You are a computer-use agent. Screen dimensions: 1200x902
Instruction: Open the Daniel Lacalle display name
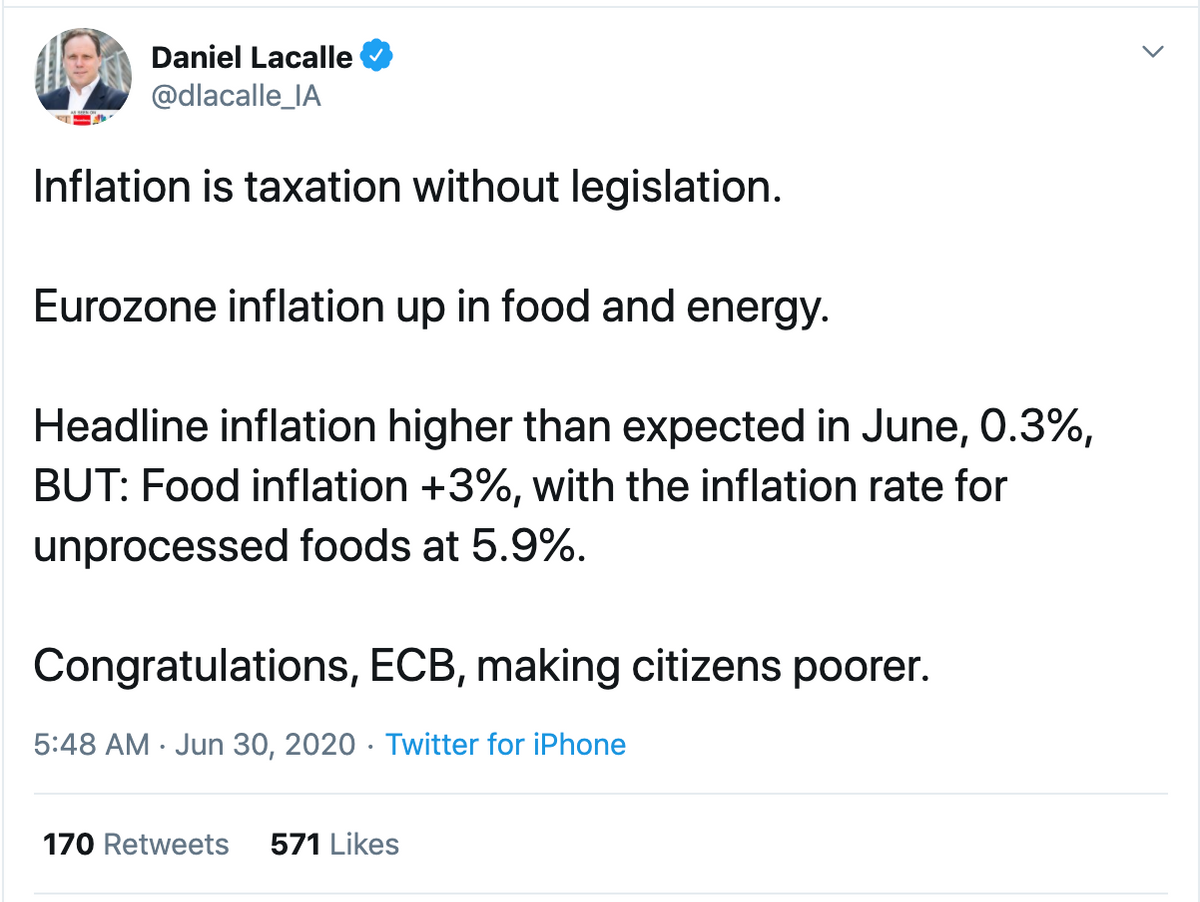(x=252, y=58)
